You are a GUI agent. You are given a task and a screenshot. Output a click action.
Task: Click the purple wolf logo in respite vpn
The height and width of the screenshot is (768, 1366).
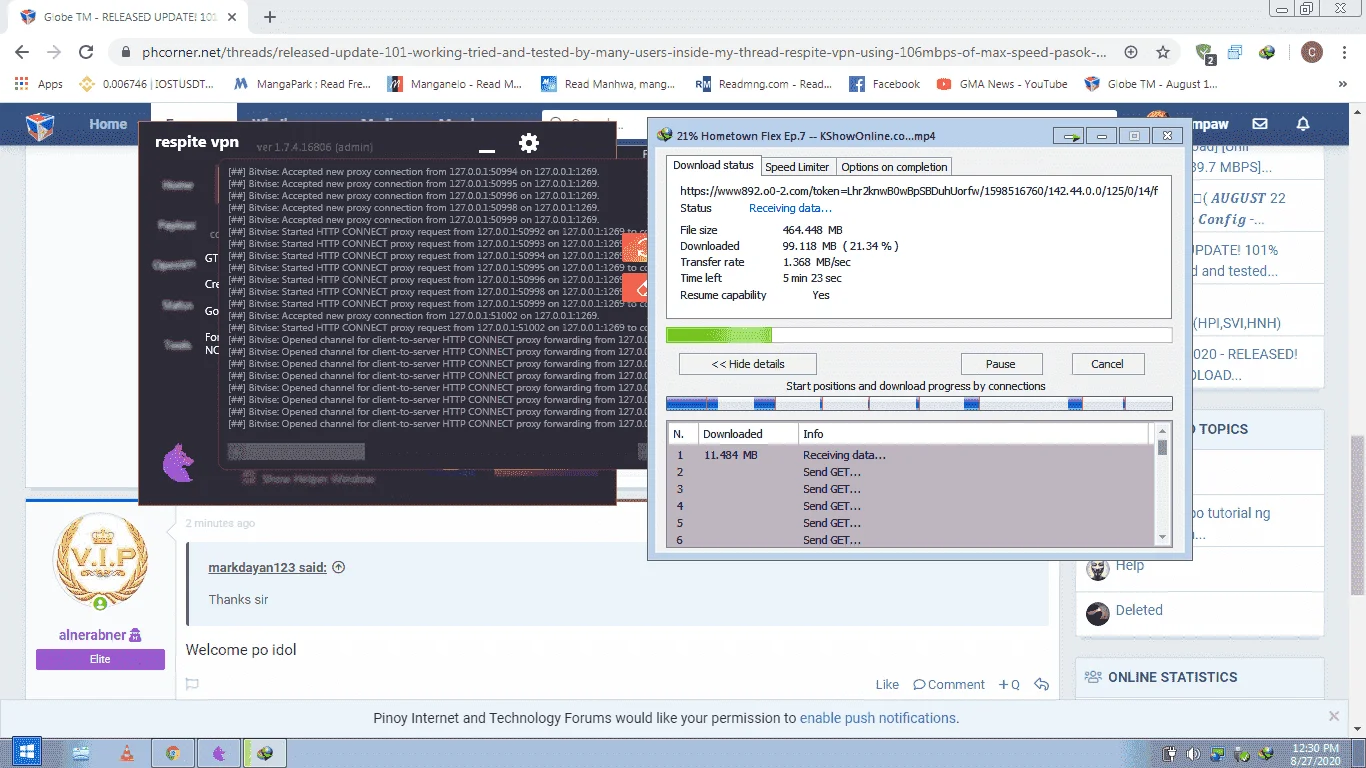[178, 463]
